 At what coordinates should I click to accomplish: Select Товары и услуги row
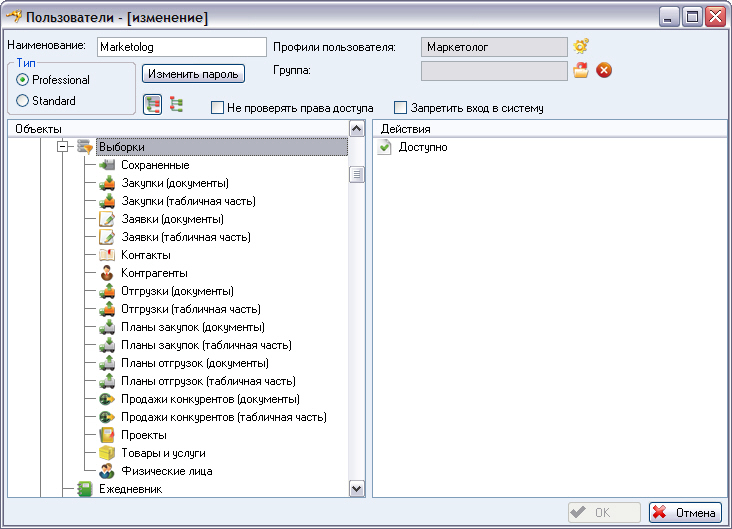[163, 453]
